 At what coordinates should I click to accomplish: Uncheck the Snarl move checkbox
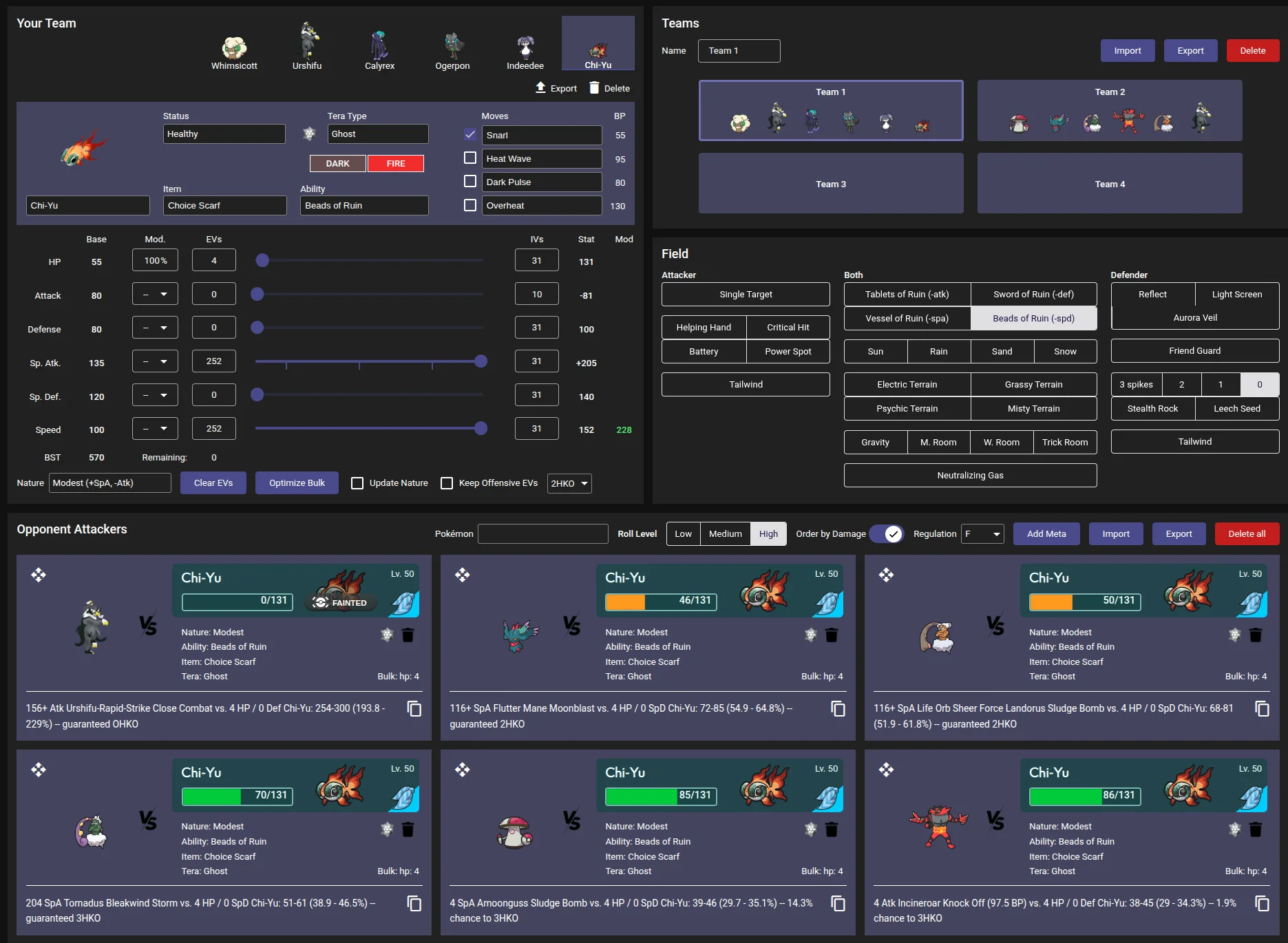(470, 135)
